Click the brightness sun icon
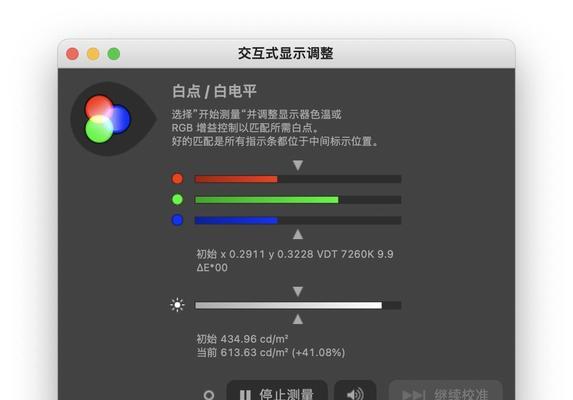Viewport: 573px width, 400px height. pyautogui.click(x=177, y=305)
